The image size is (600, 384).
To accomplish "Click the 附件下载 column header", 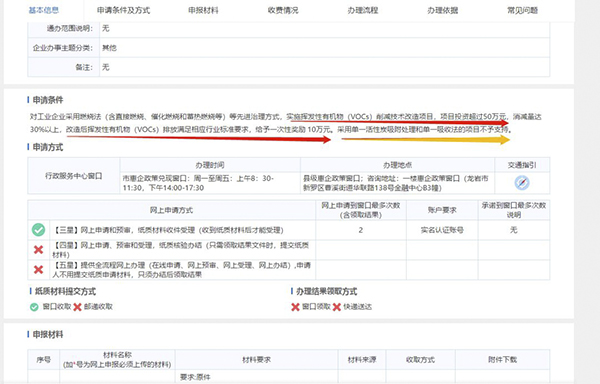I will tap(502, 360).
